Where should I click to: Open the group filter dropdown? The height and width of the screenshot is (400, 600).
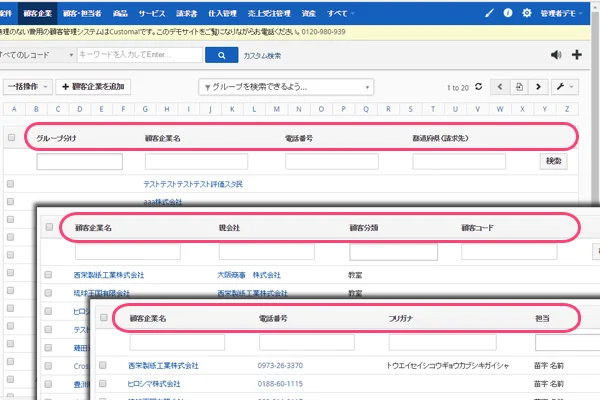[286, 87]
